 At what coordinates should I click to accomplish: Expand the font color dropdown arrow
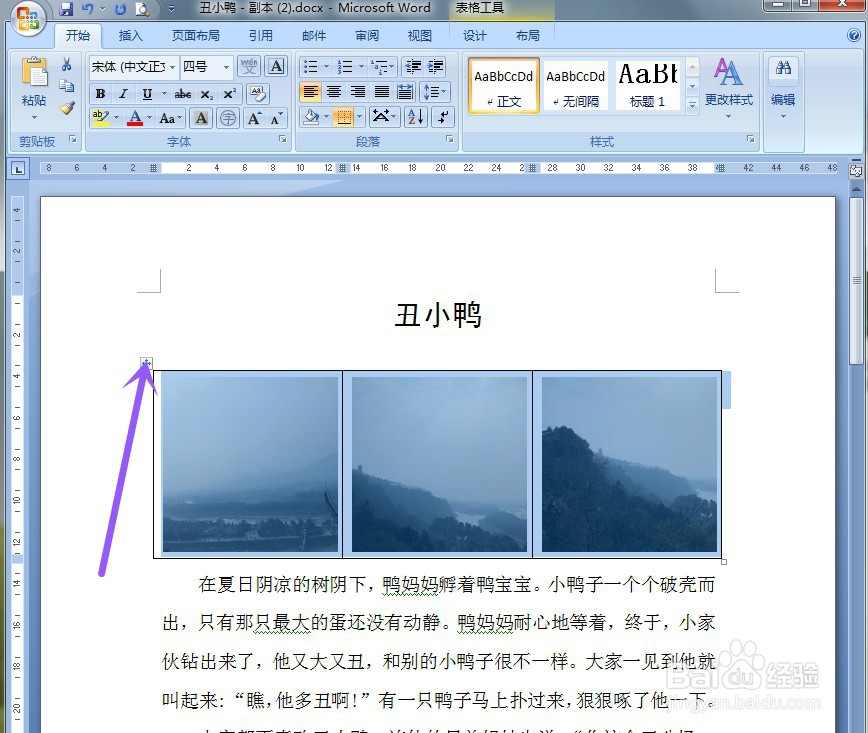click(147, 118)
